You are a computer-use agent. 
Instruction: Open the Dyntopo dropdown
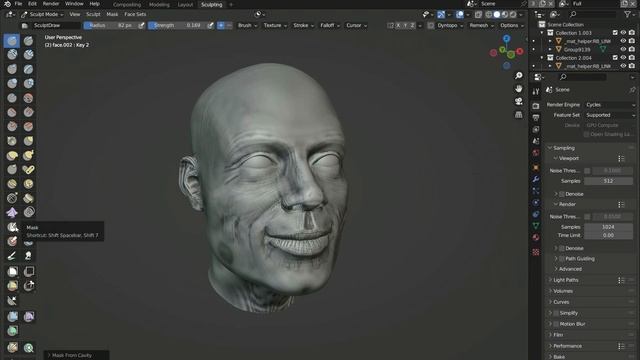tap(450, 25)
